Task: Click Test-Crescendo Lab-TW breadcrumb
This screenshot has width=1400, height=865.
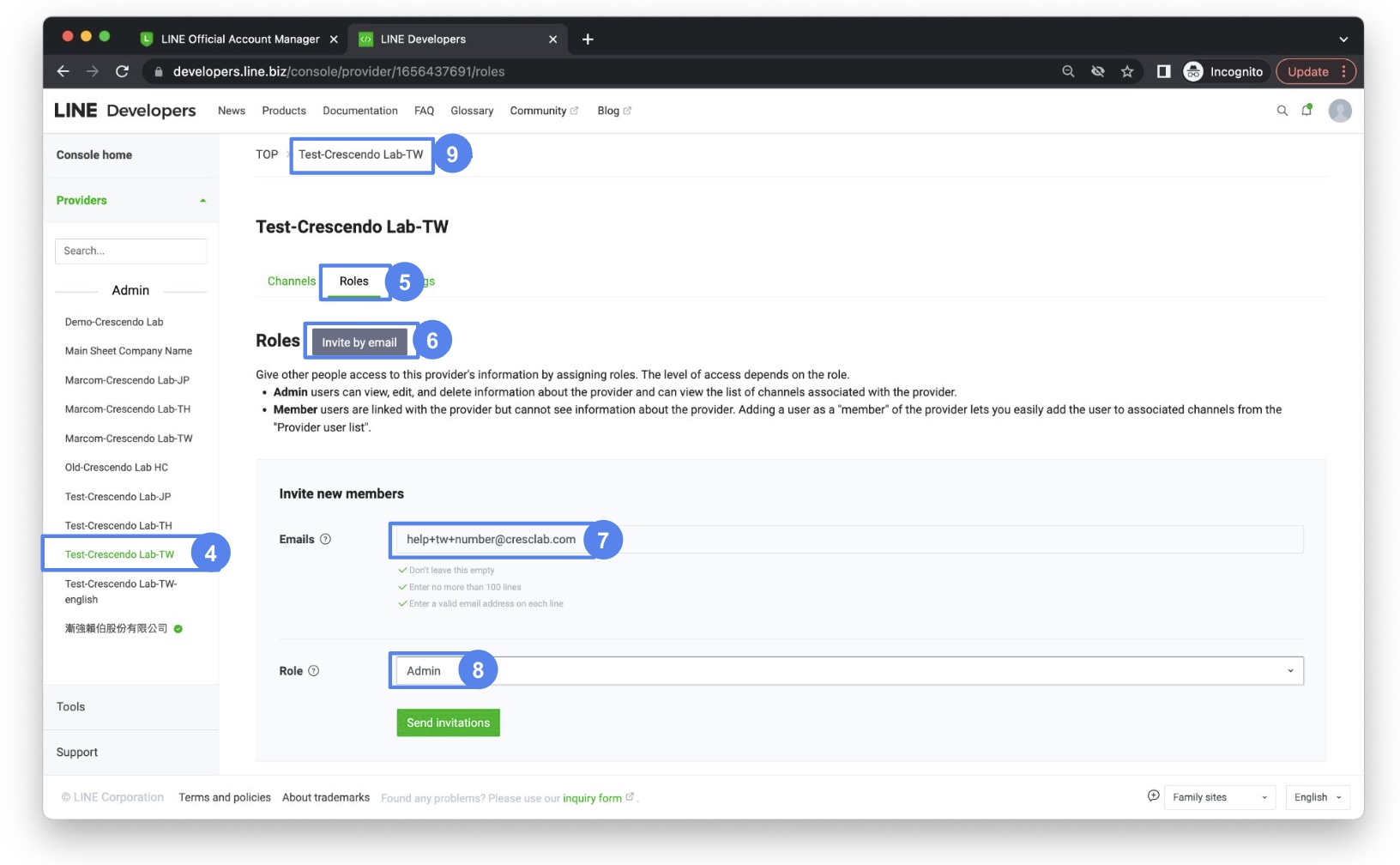Action: click(361, 154)
